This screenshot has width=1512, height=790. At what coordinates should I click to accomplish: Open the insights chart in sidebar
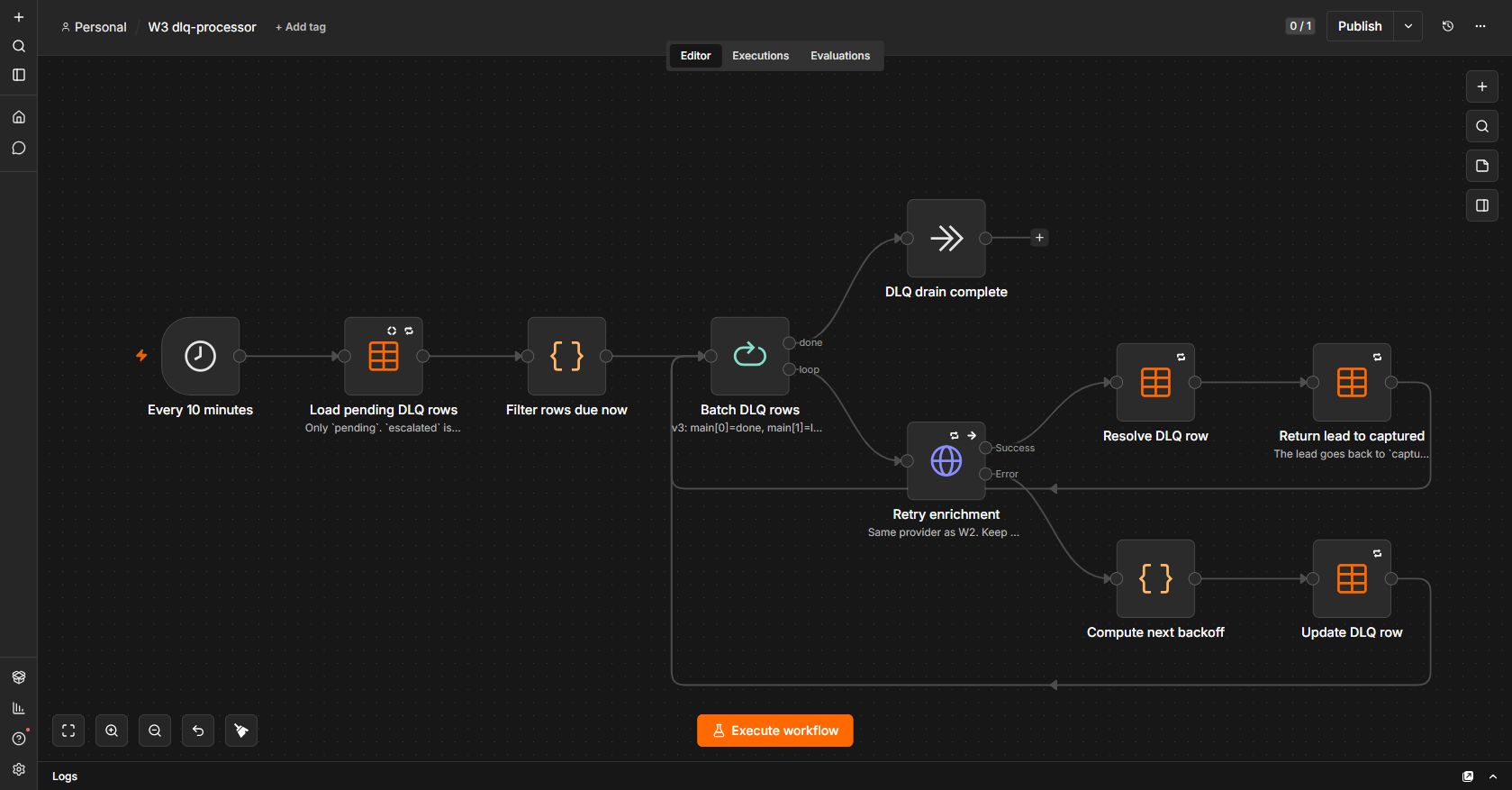pyautogui.click(x=19, y=708)
